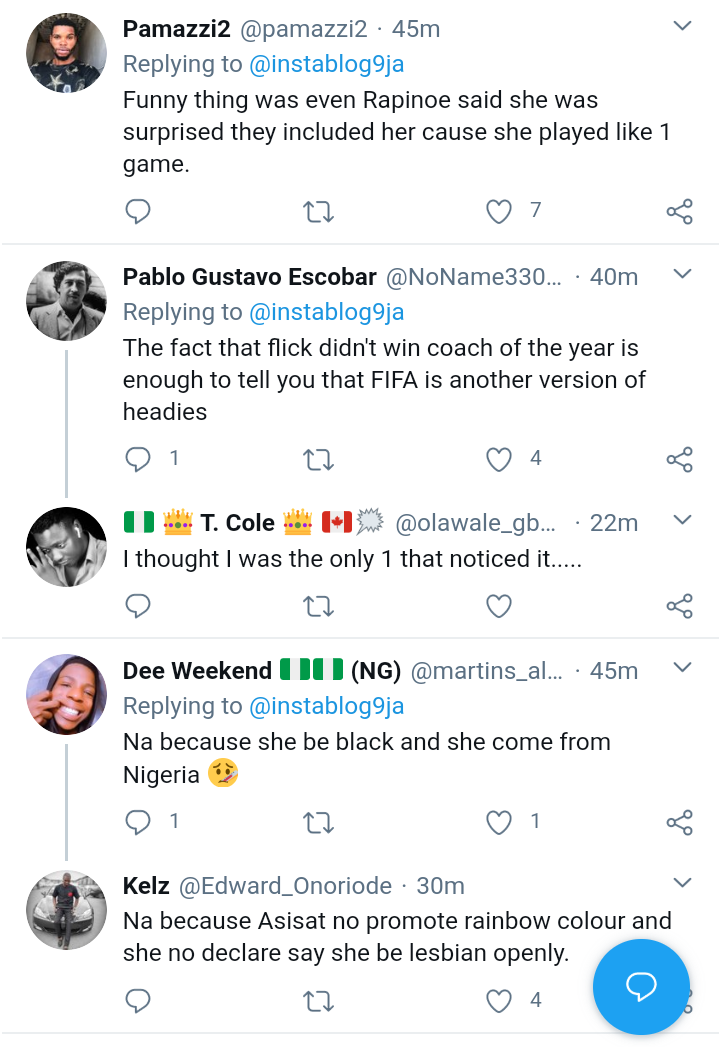This screenshot has width=720, height=1047.
Task: Share Pamazzi2's tweet
Action: coord(679,211)
